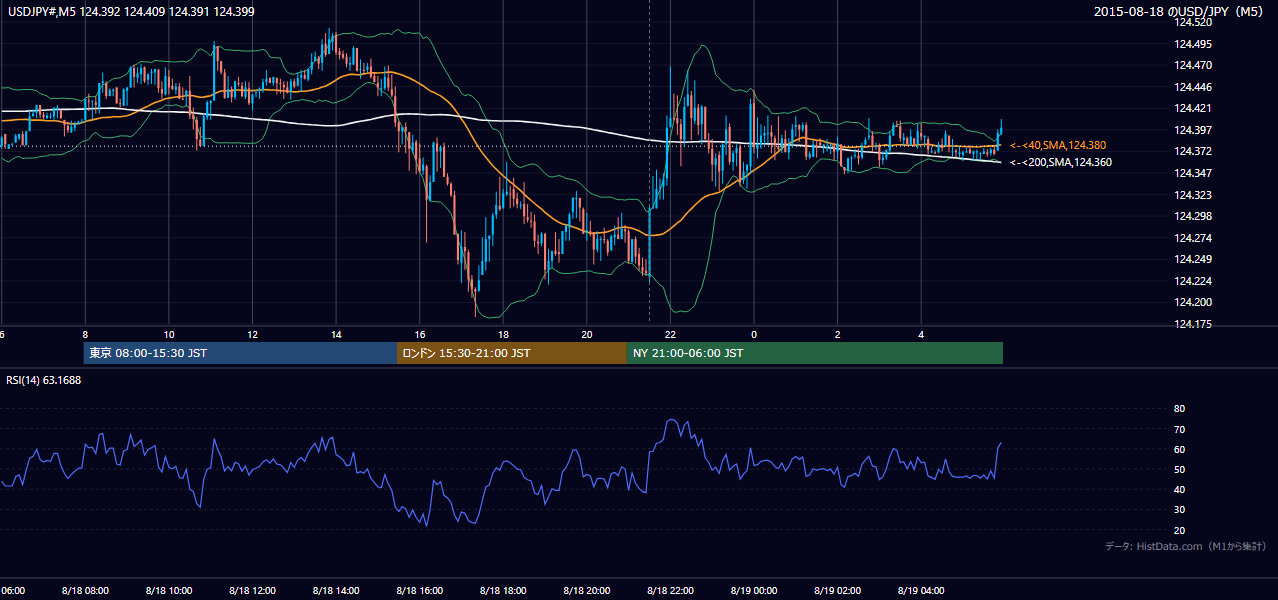The height and width of the screenshot is (600, 1278).
Task: Click the 124.347 price axis label
Action: coord(1194,173)
